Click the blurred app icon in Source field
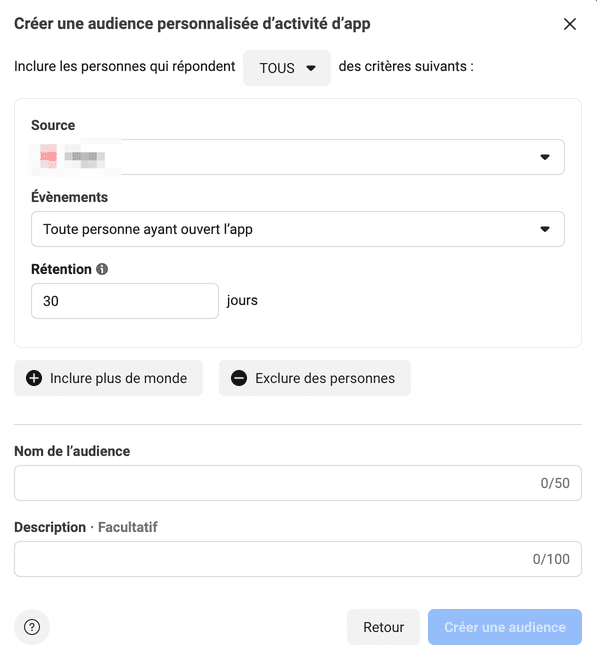This screenshot has height=649, width=597. point(48,156)
